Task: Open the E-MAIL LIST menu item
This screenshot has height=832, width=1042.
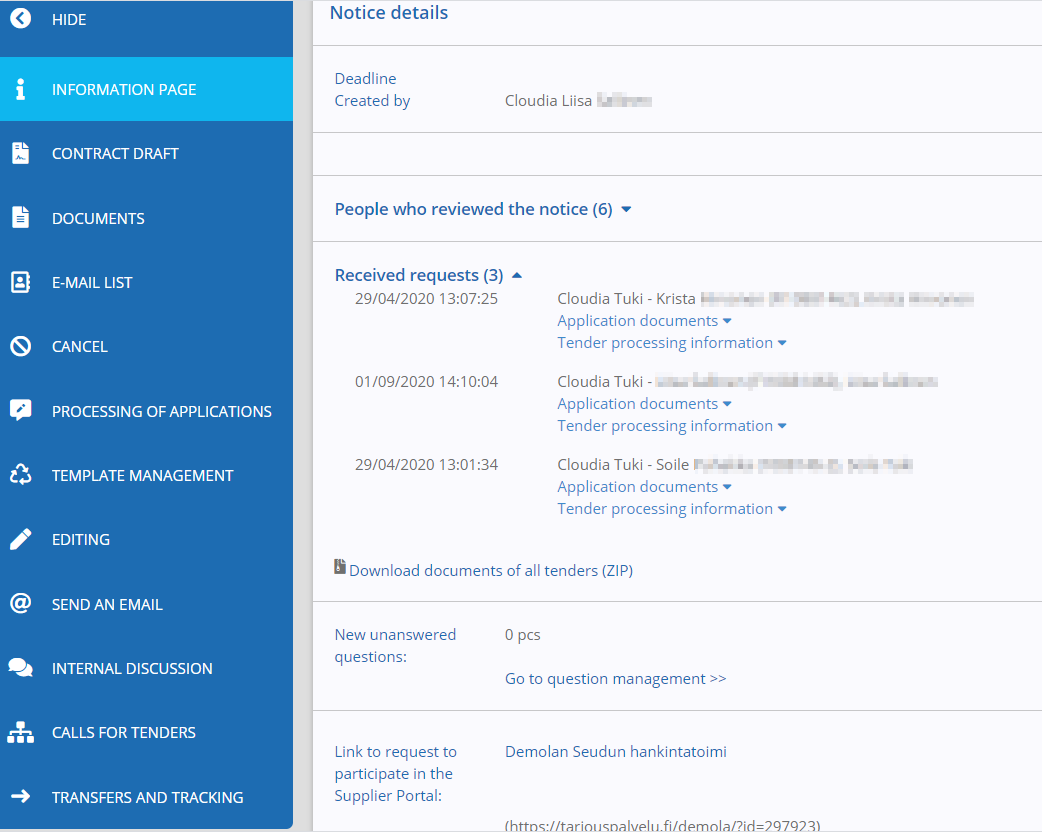Action: click(146, 282)
